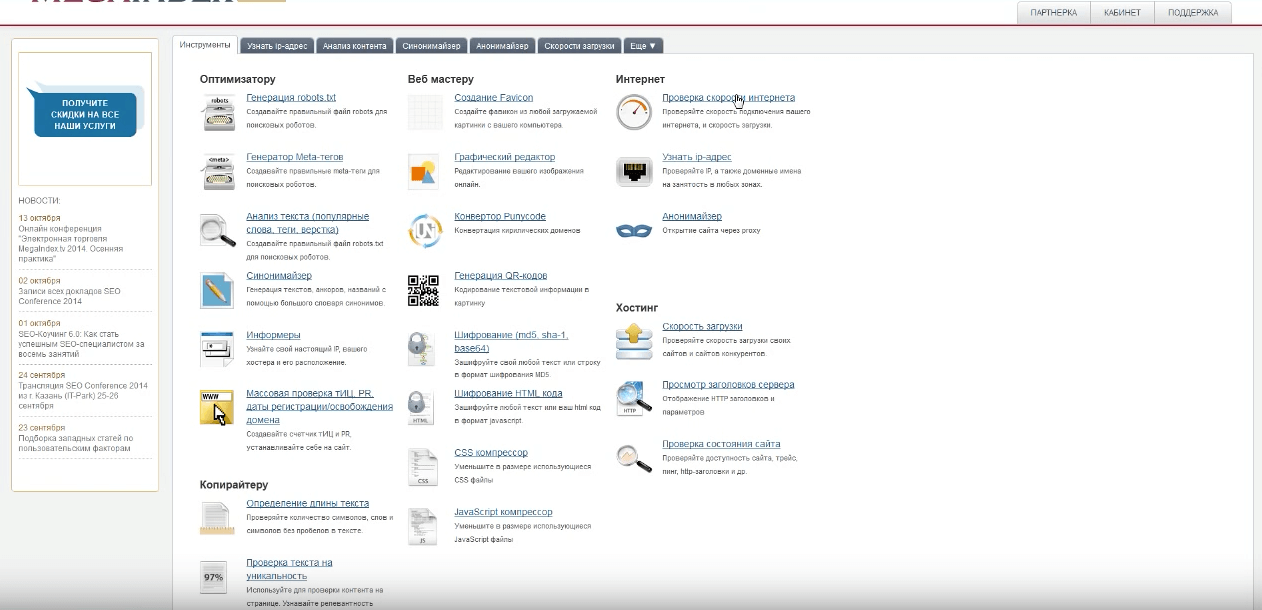This screenshot has width=1262, height=610.
Task: Switch to the "Синонимайзер" tab
Action: (x=432, y=46)
